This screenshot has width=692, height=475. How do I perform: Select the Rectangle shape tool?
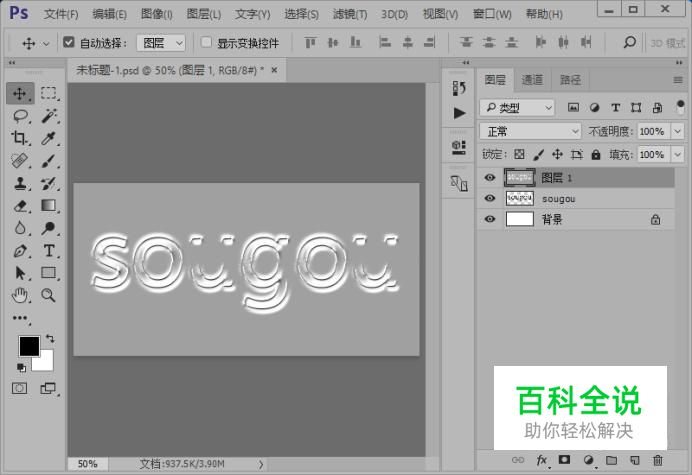(49, 273)
